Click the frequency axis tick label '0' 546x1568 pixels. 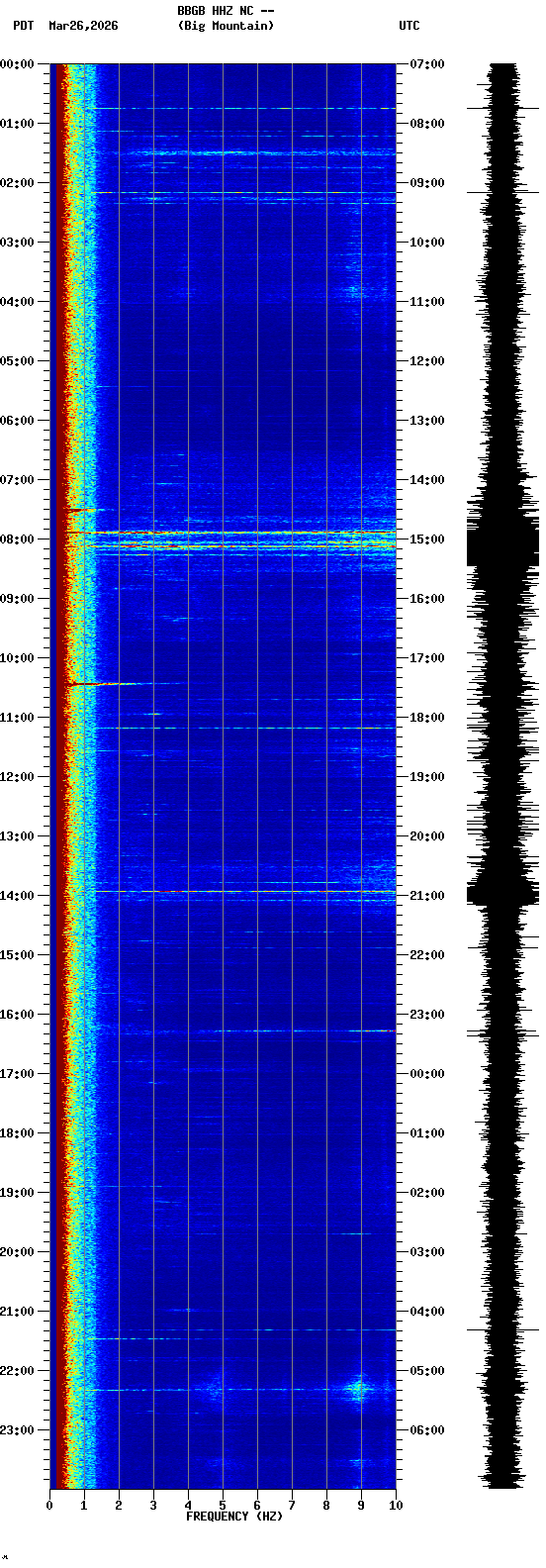pos(49,1506)
